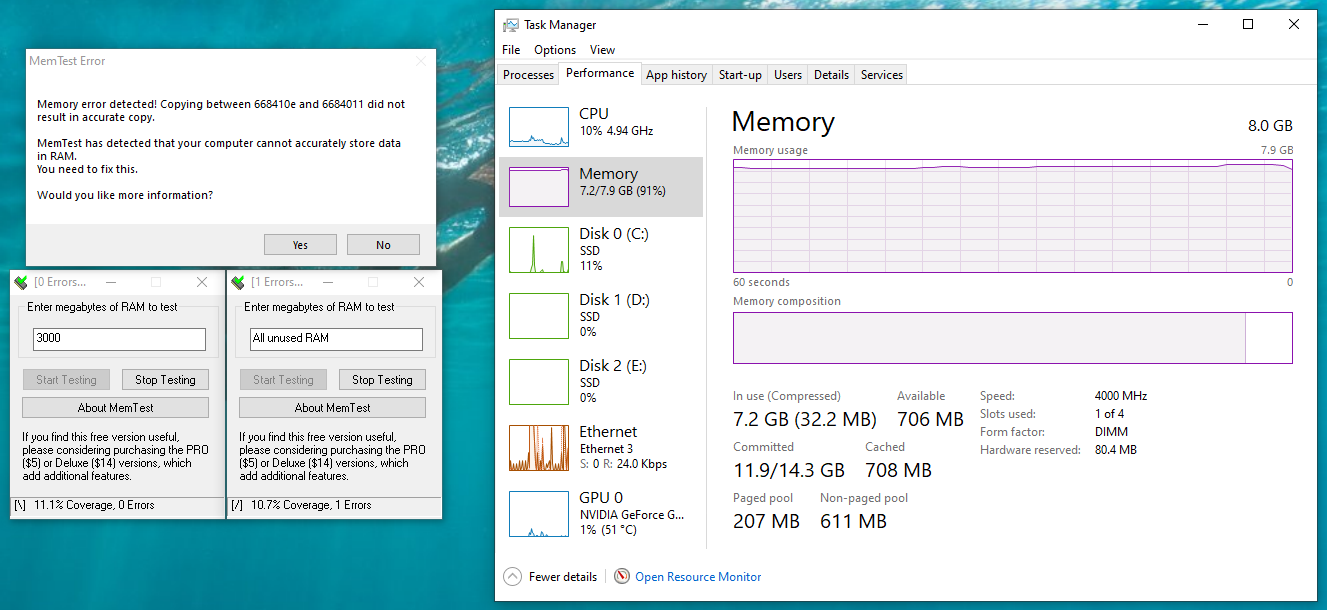Open the Options menu in Task Manager
Screen dimensions: 1327x610
click(x=555, y=50)
